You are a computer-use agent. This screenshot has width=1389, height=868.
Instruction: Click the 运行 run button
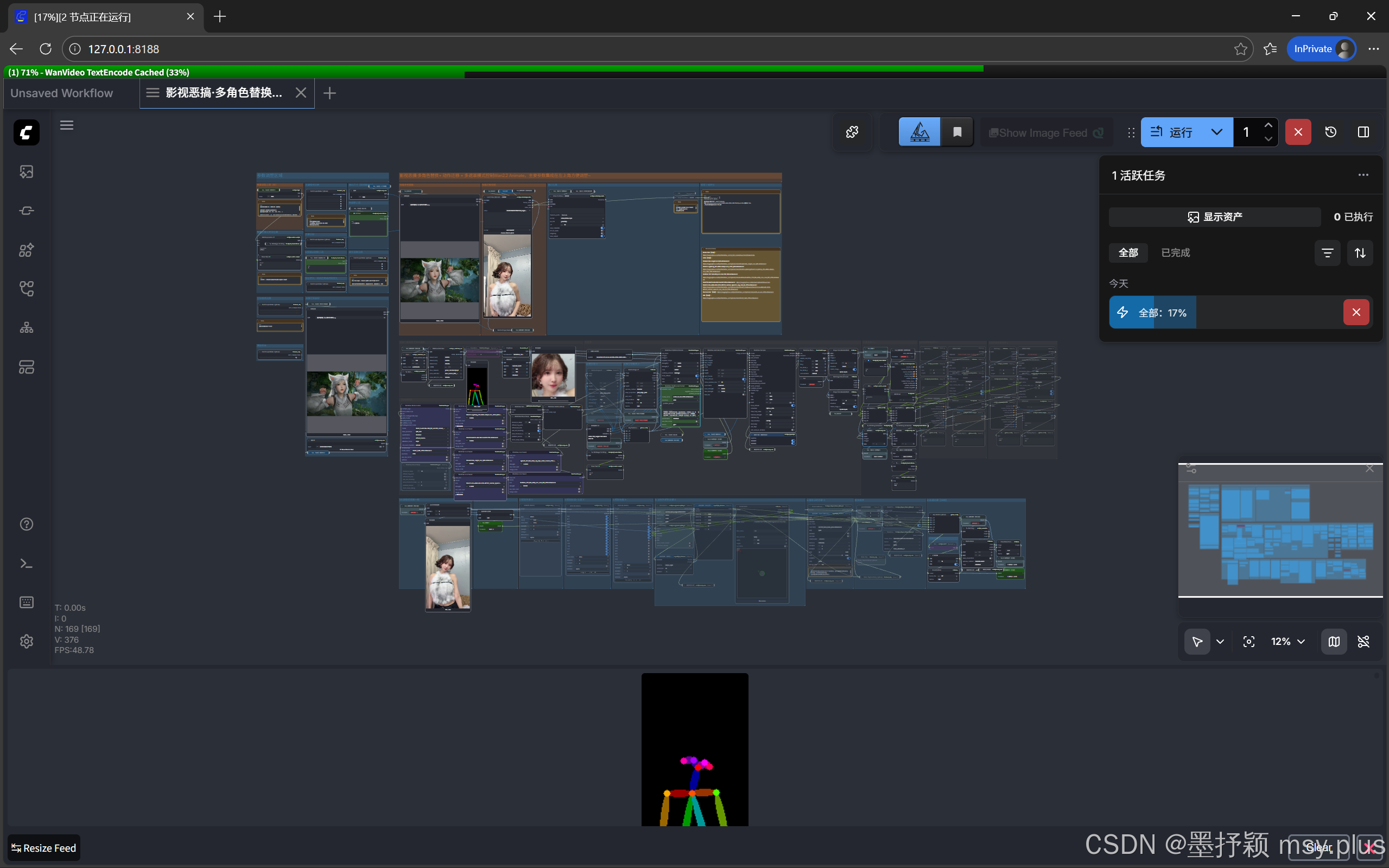click(x=1172, y=132)
